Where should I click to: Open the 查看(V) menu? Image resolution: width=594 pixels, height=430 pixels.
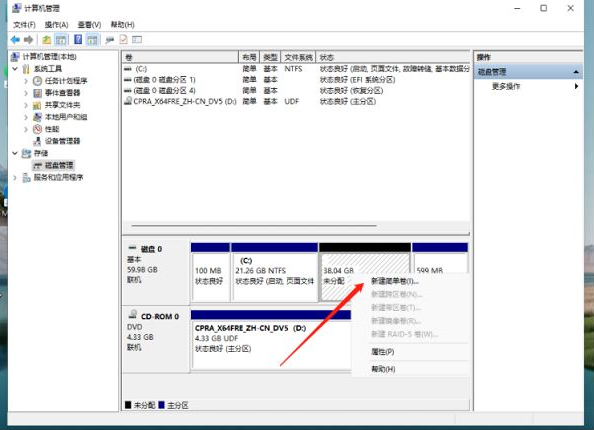point(89,25)
